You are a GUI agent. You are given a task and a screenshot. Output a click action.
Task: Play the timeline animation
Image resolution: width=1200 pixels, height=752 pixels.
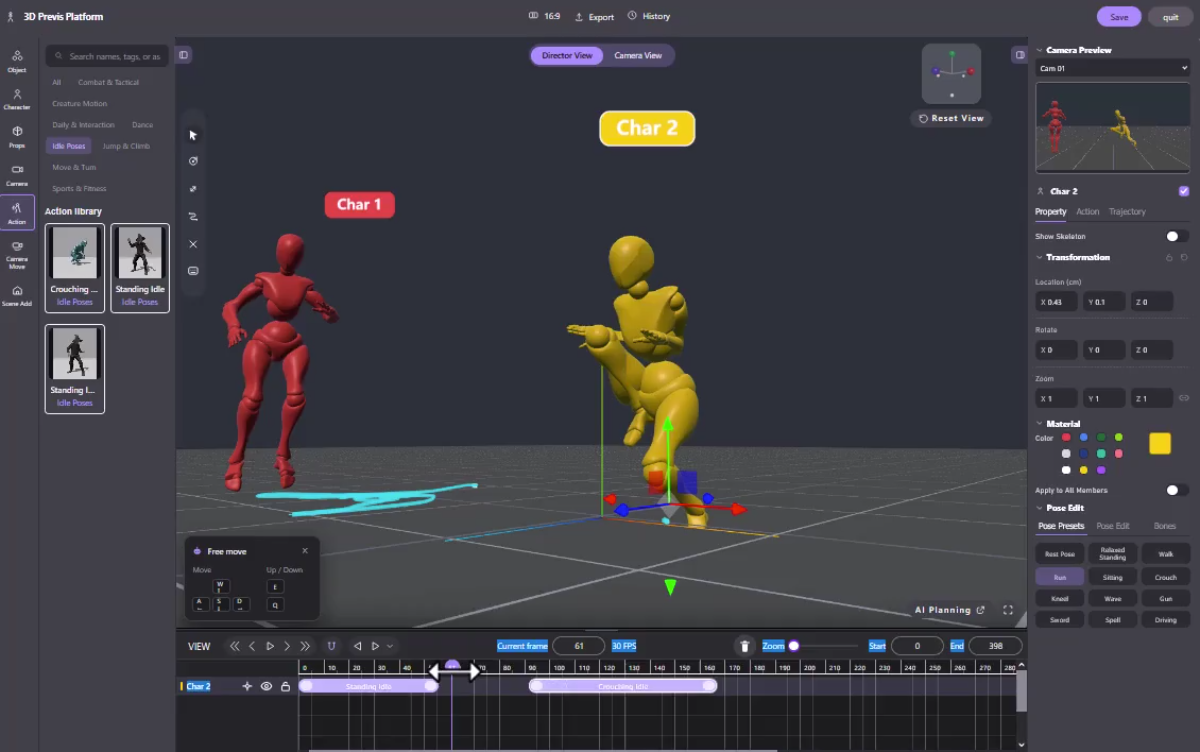coord(270,646)
